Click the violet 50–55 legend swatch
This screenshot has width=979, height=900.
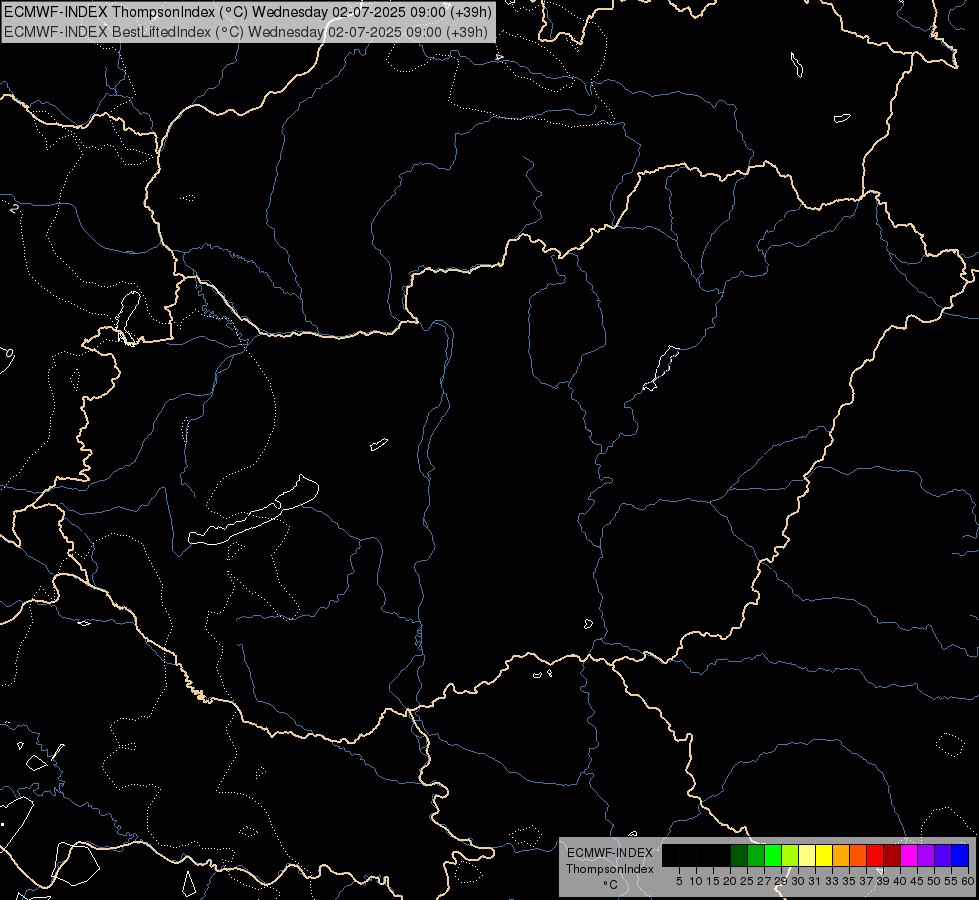943,855
